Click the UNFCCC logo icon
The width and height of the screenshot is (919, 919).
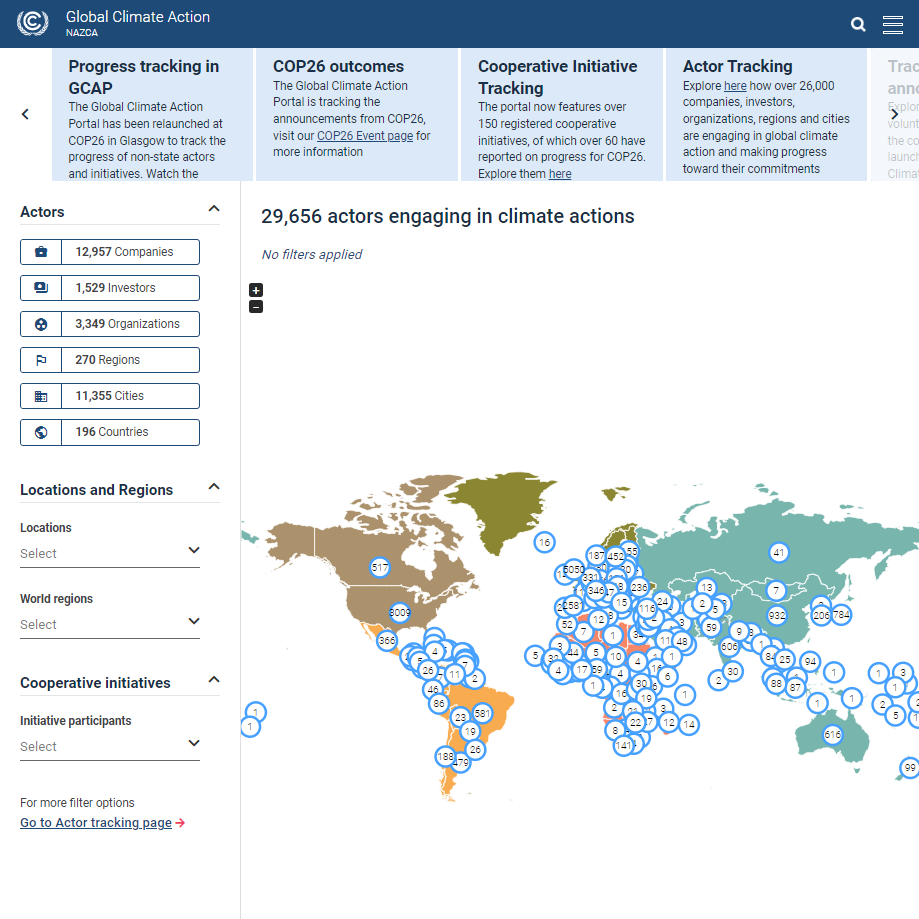[33, 23]
